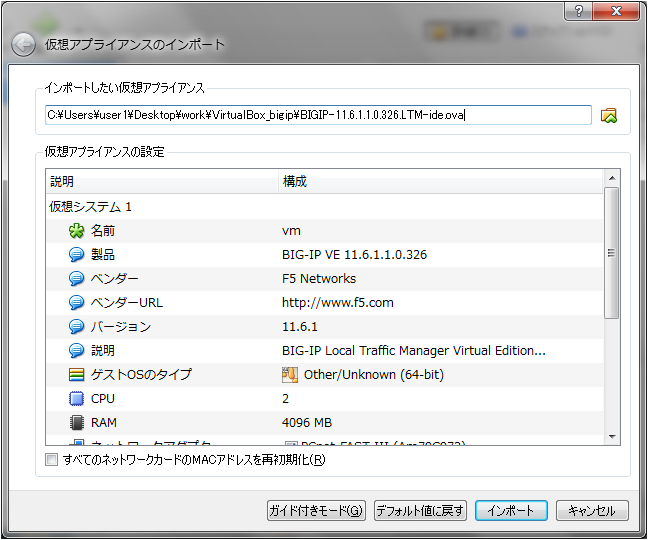This screenshot has height=540, width=648.
Task: Select the value 'http://www.f5.com'
Action: point(338,302)
